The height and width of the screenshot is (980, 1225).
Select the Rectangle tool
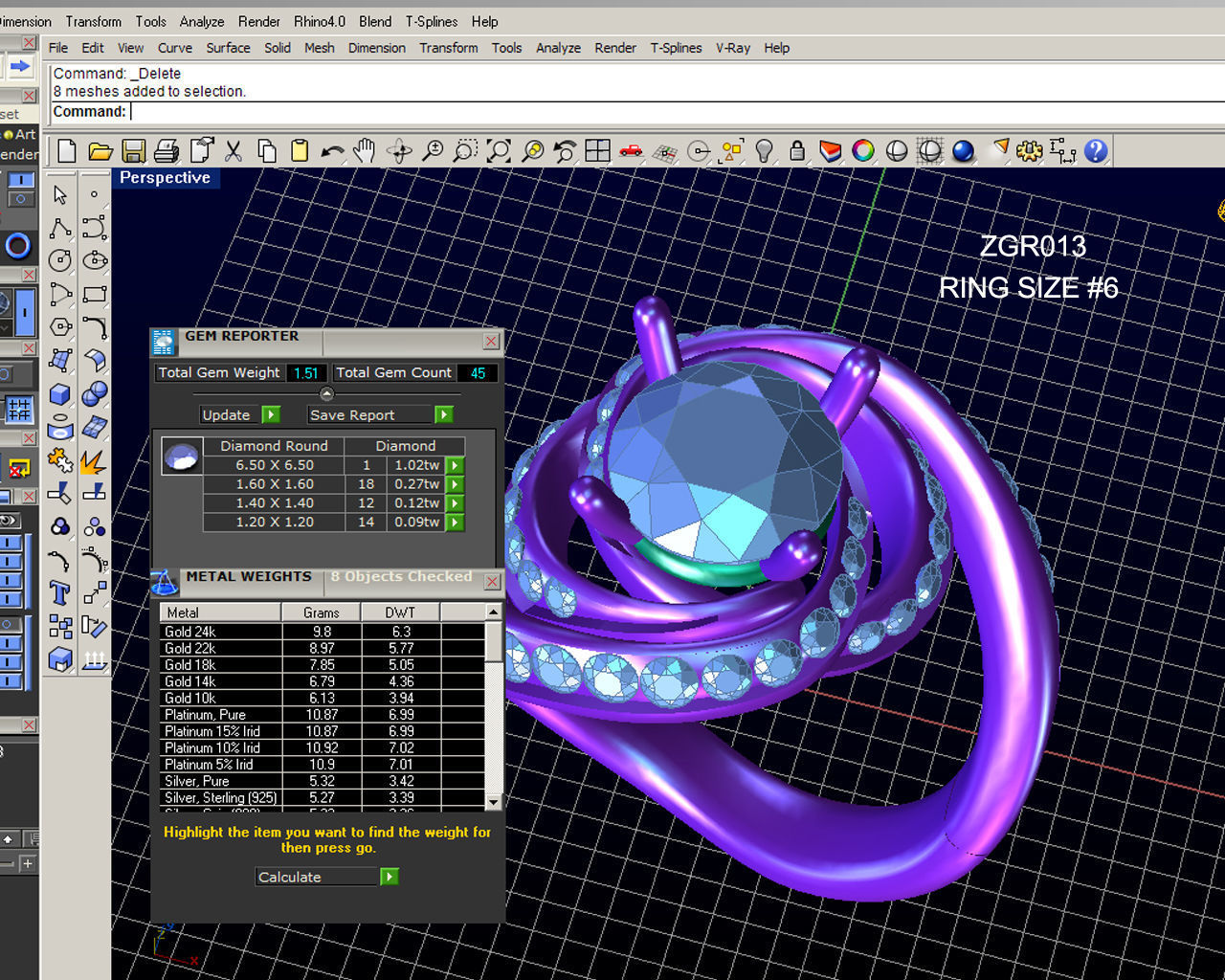tap(94, 294)
